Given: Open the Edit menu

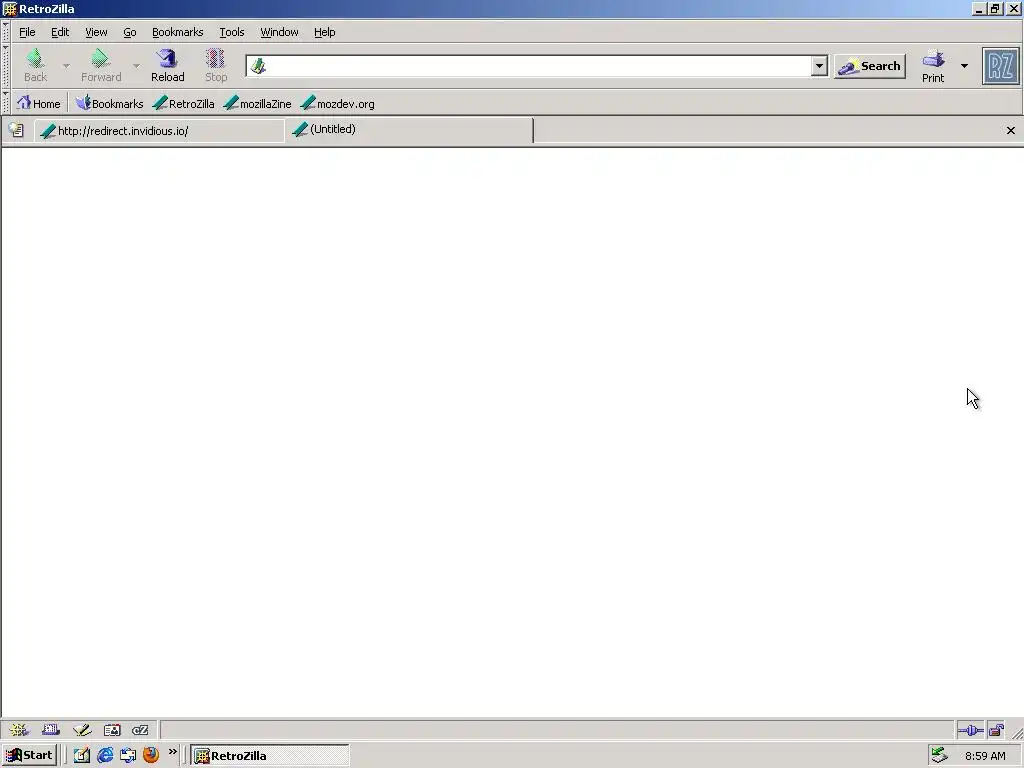Looking at the screenshot, I should (x=60, y=32).
